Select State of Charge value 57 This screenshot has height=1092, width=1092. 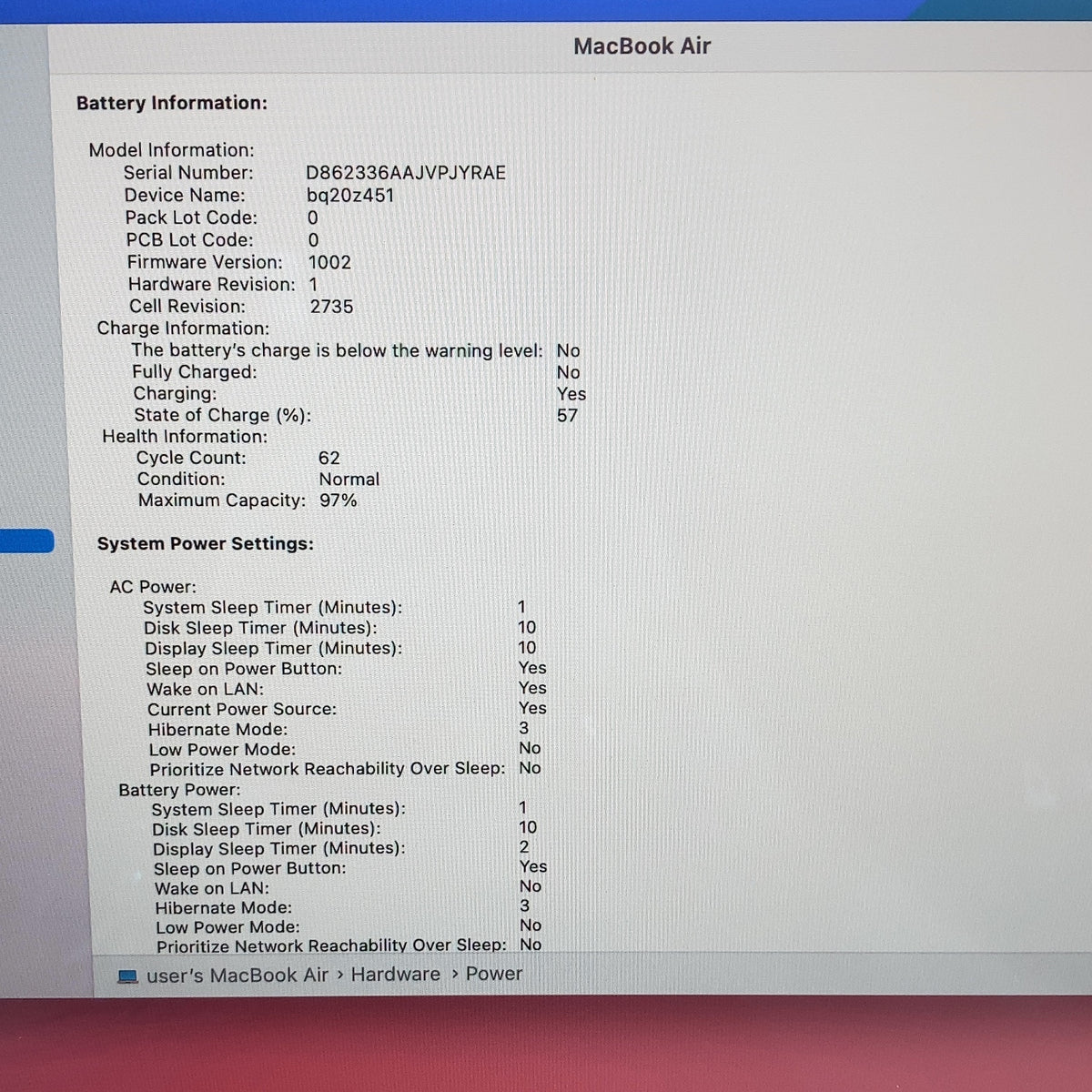(567, 416)
